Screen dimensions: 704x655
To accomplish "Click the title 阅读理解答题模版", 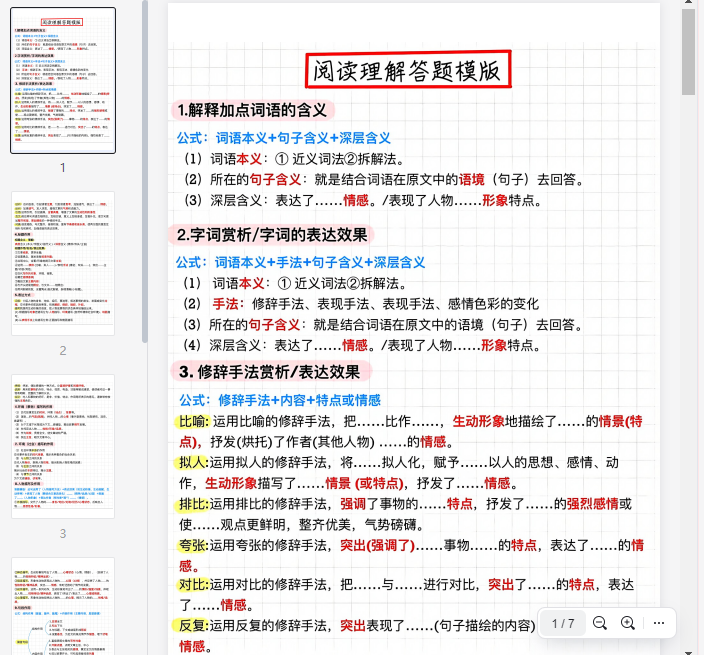I will click(408, 70).
